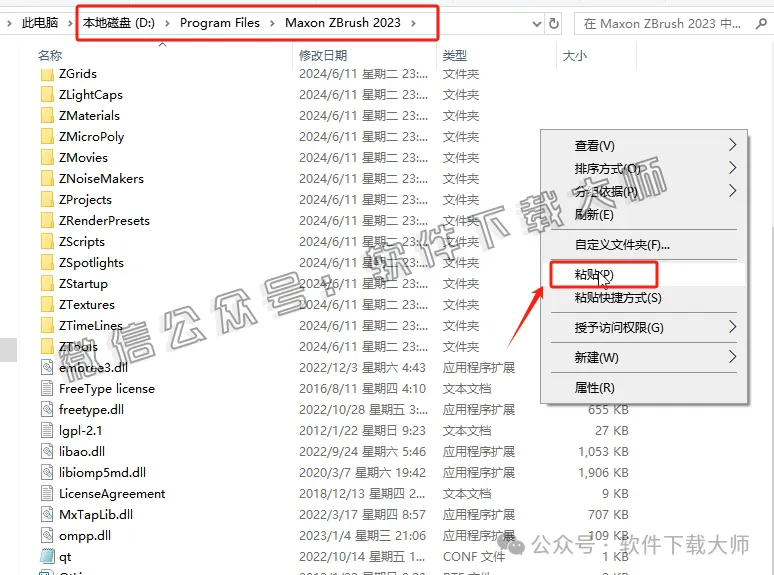774x575 pixels.
Task: Sort files by the 名称 column header
Action: point(50,56)
